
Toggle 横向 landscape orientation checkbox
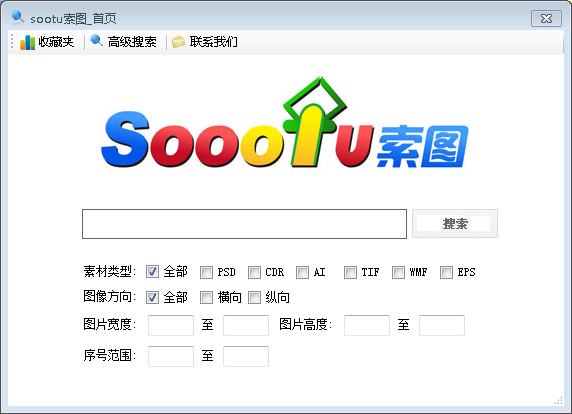[x=206, y=298]
